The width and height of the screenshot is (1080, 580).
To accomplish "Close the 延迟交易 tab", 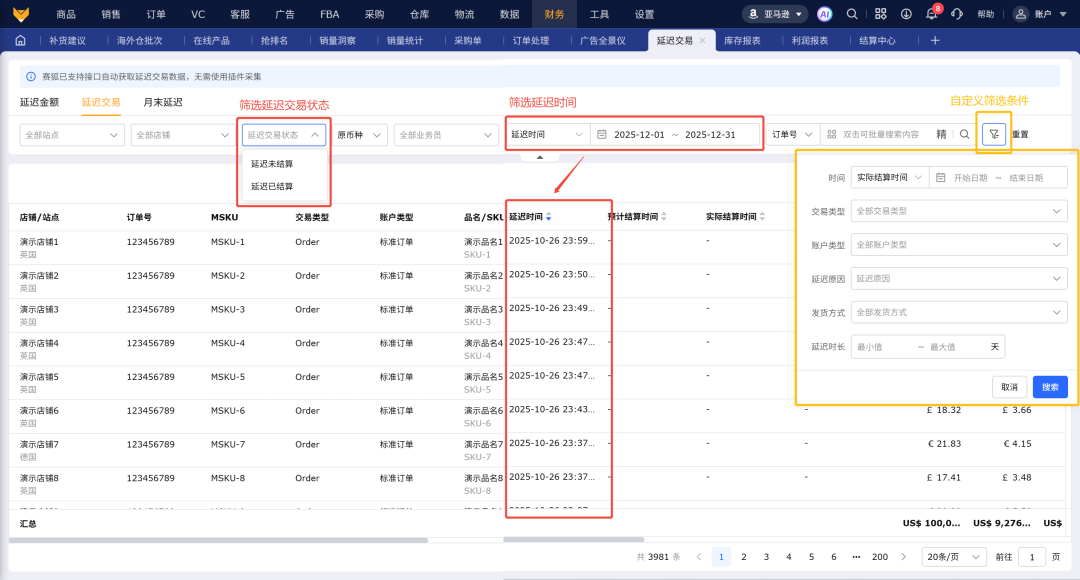I will pos(703,41).
